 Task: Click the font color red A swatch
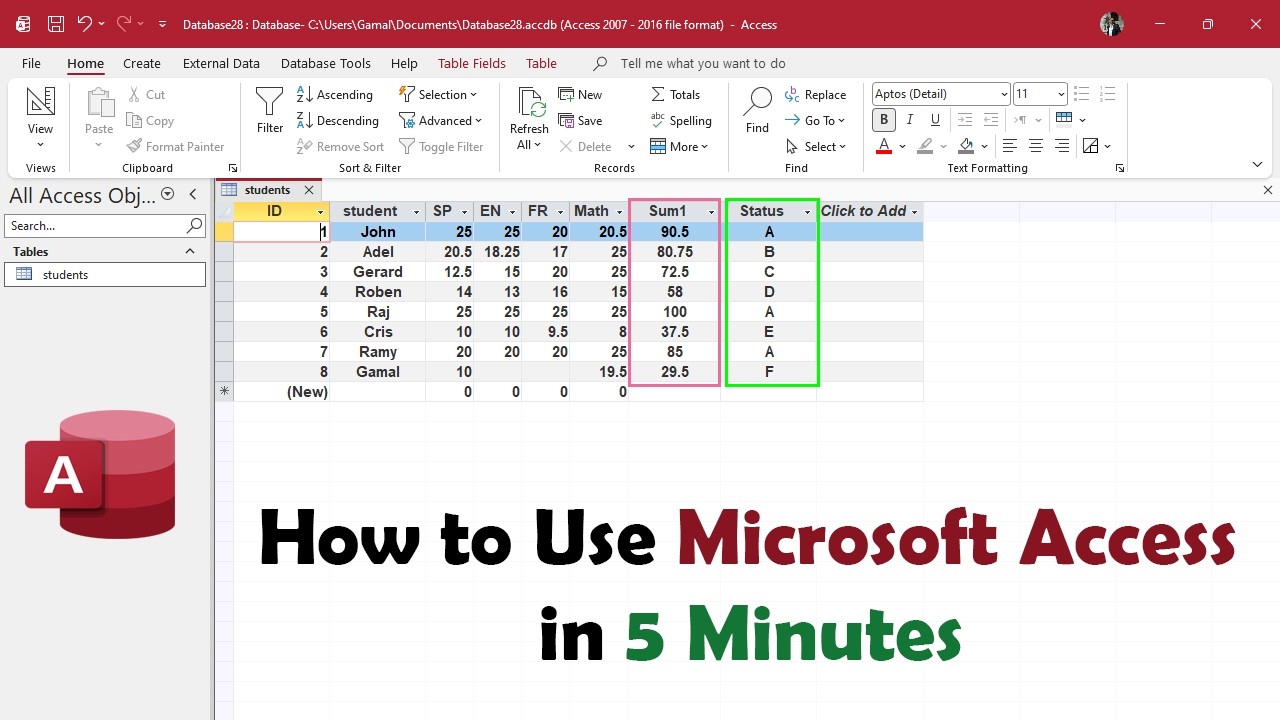click(x=884, y=146)
